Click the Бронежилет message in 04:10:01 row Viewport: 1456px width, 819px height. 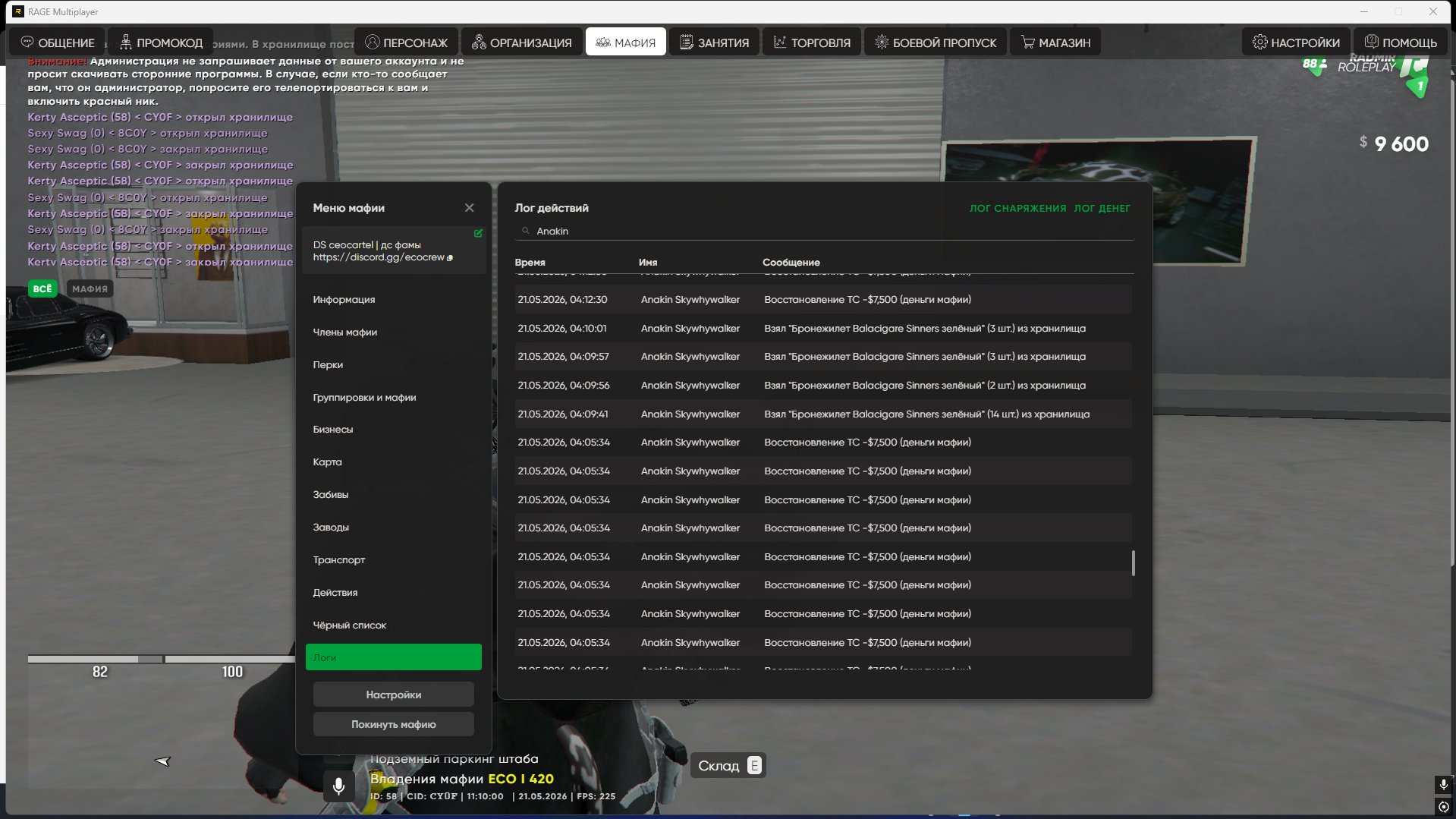pyautogui.click(x=924, y=329)
